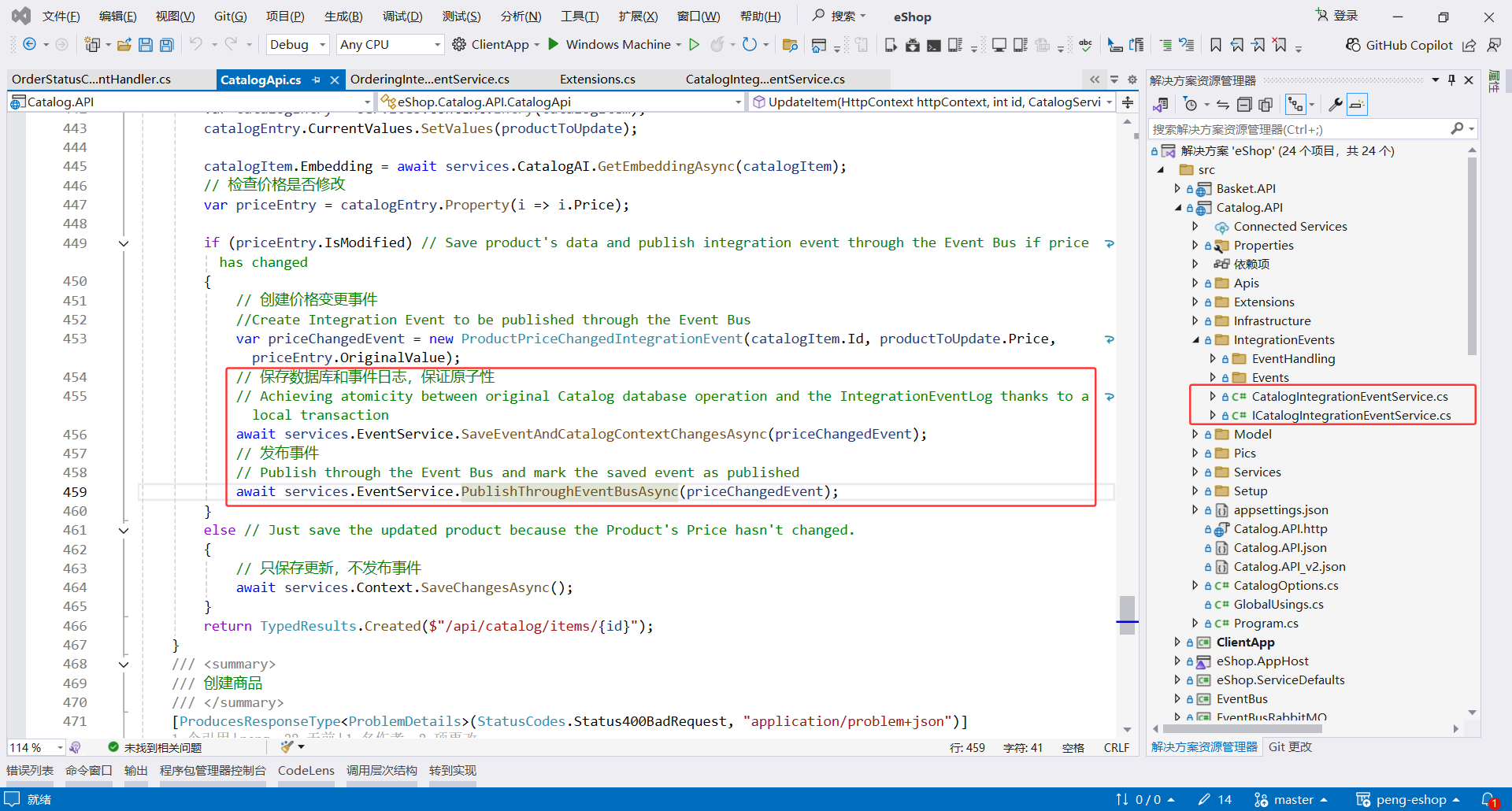
Task: Open the 114 % zoom dropdown
Action: coord(60,747)
